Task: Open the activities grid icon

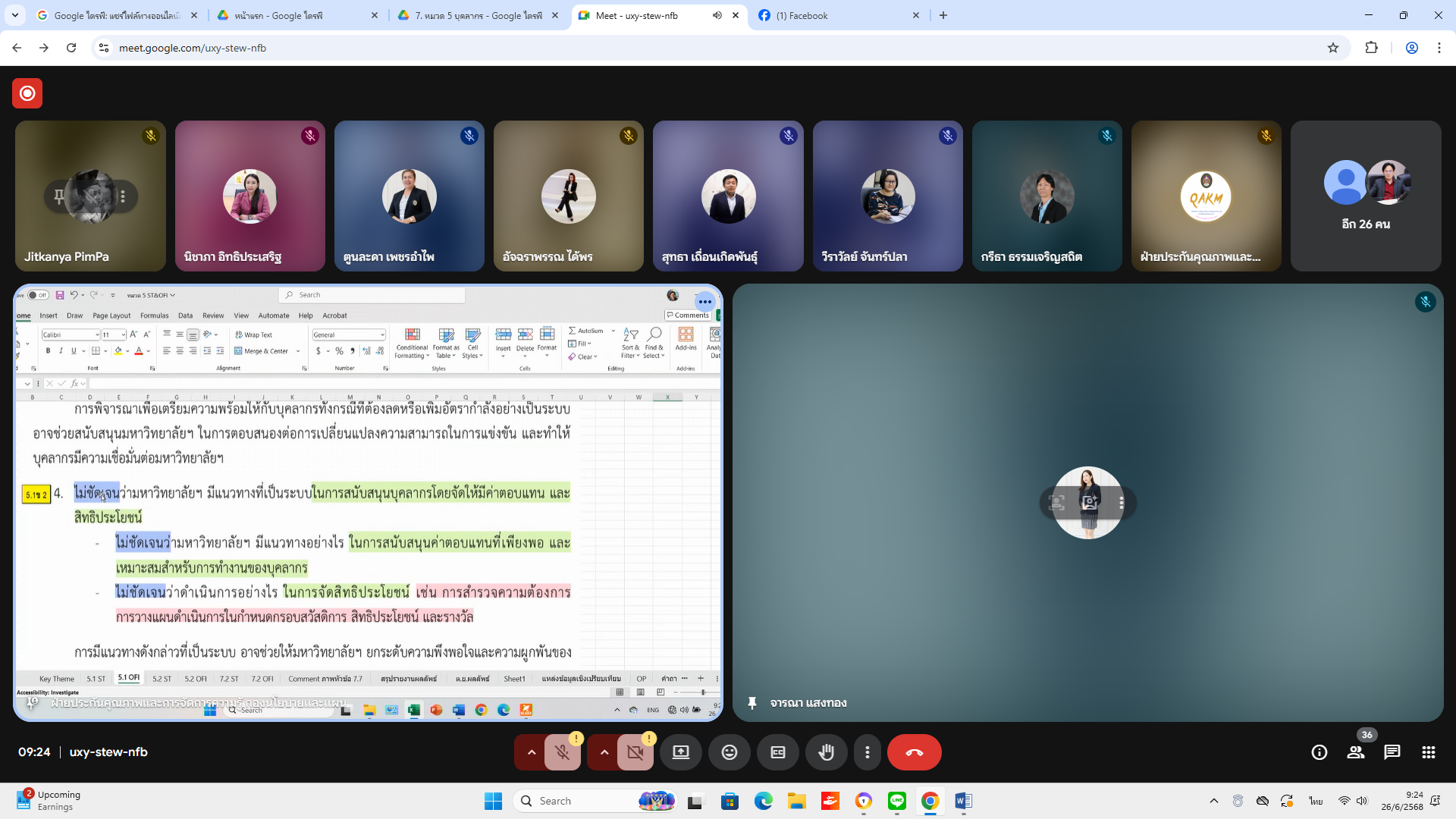Action: tap(1429, 752)
